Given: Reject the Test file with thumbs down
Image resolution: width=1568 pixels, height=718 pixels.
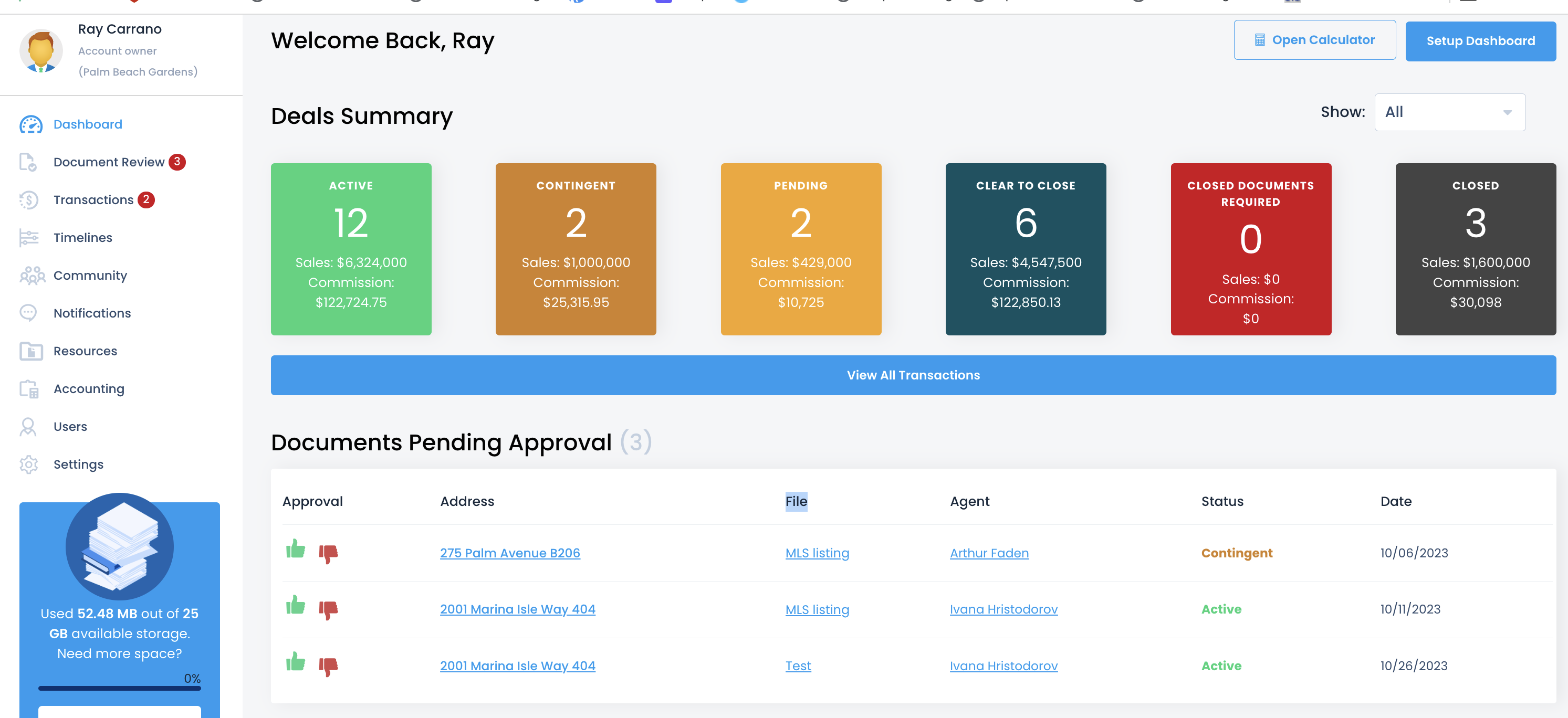Looking at the screenshot, I should click(328, 667).
